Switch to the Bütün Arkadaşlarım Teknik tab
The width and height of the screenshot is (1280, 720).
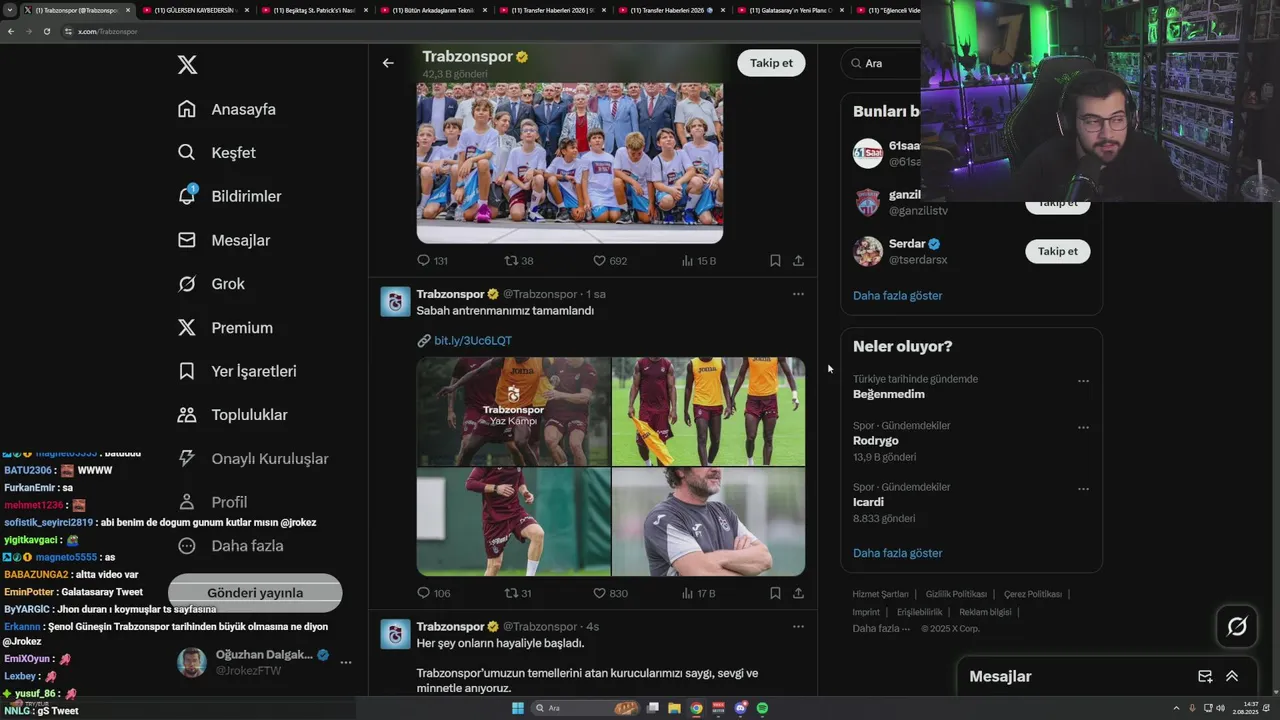coord(432,10)
